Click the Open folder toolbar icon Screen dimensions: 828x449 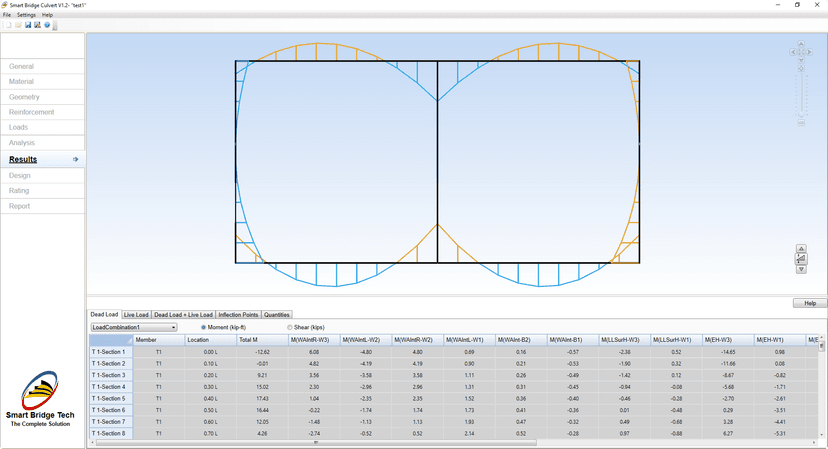(18, 25)
